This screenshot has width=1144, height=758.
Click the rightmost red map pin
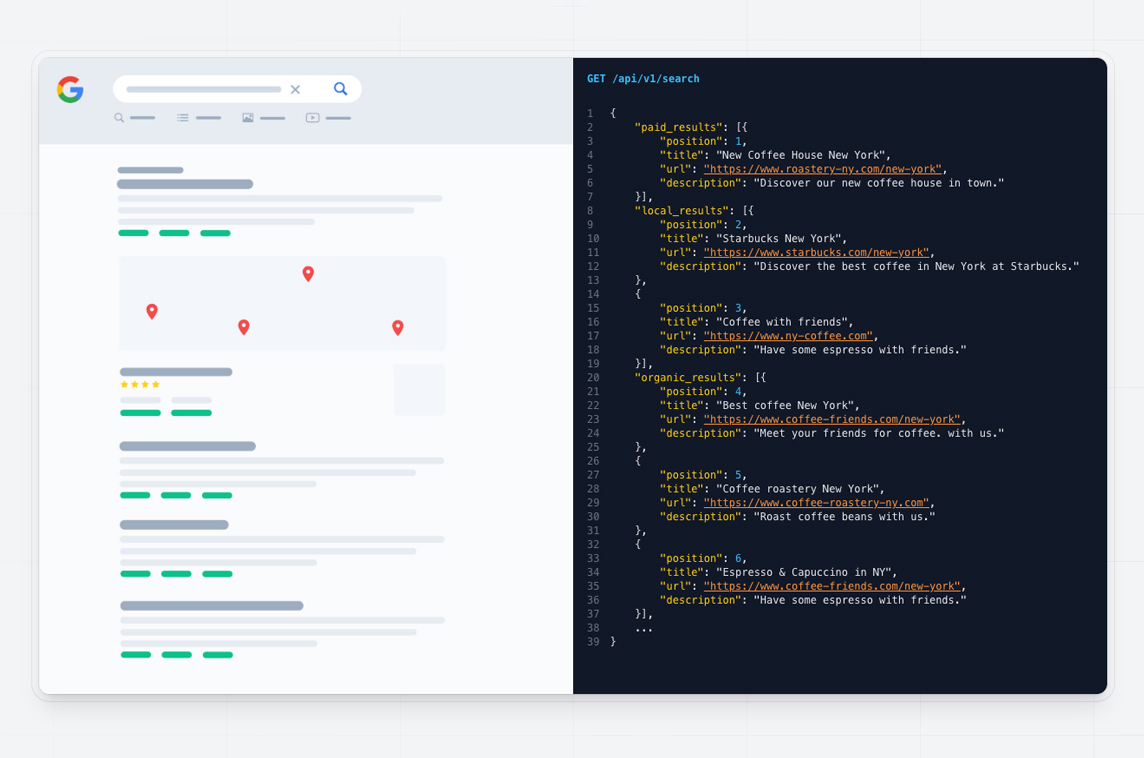[x=397, y=327]
